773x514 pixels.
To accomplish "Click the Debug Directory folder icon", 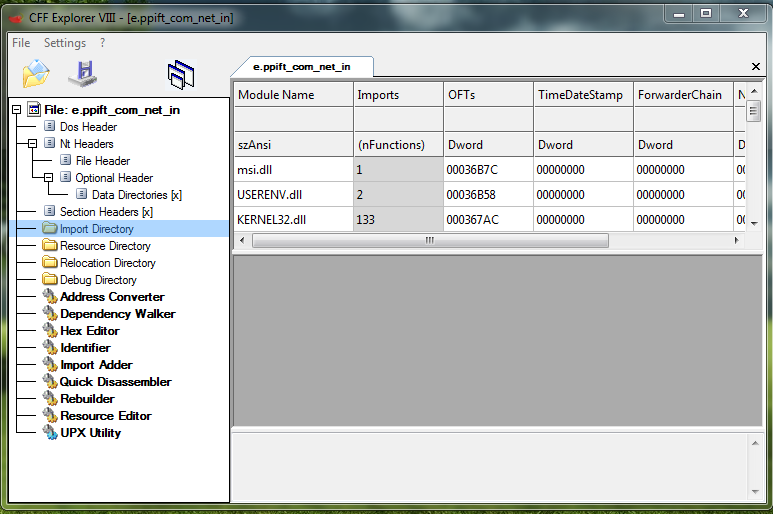I will point(50,279).
